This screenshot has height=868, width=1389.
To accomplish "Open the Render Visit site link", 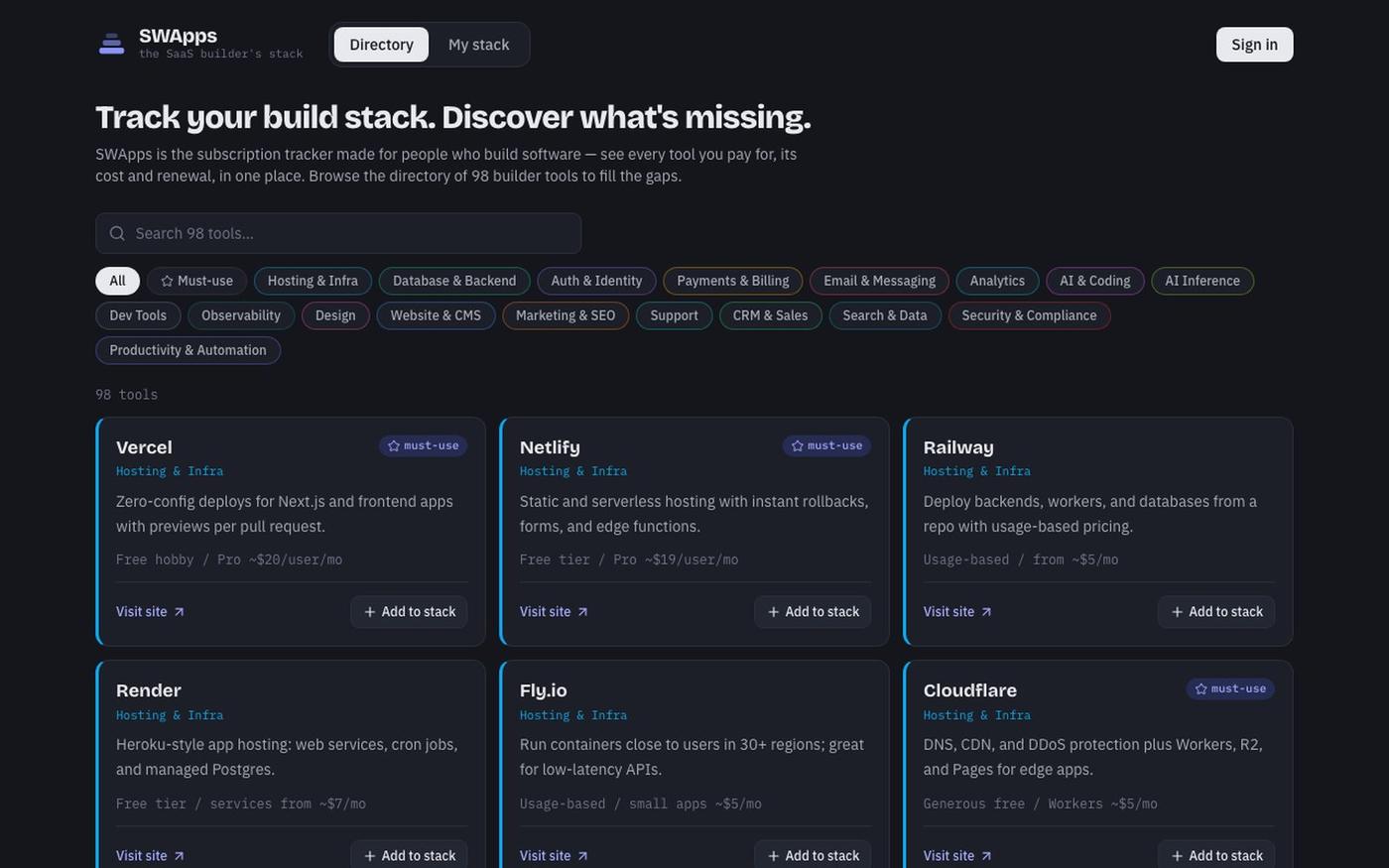I will pyautogui.click(x=150, y=856).
